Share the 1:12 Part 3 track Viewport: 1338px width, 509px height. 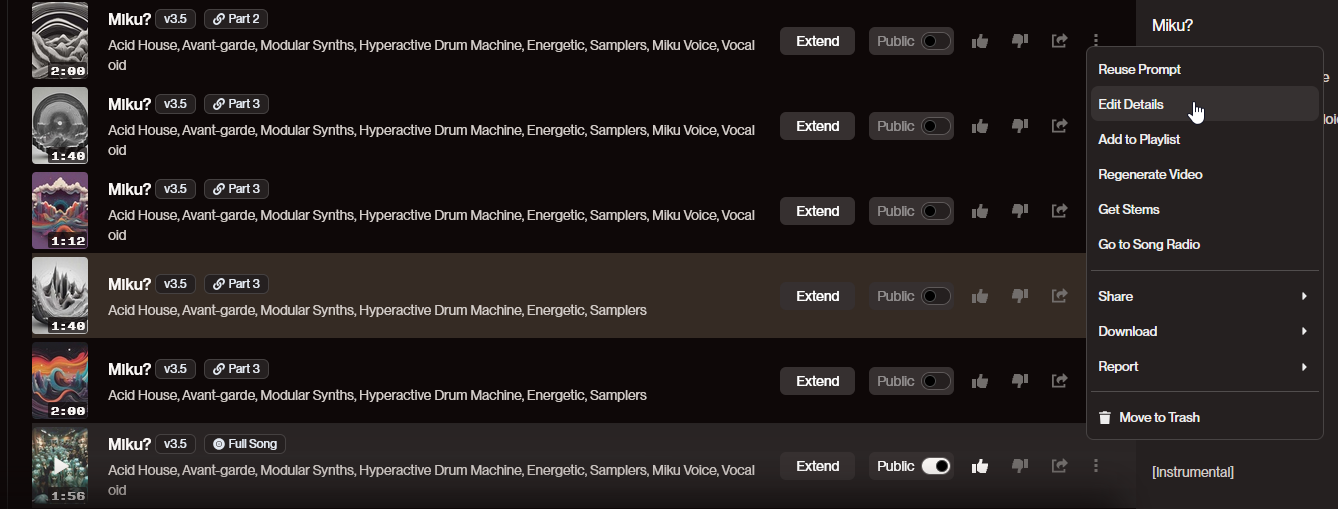pos(1060,211)
